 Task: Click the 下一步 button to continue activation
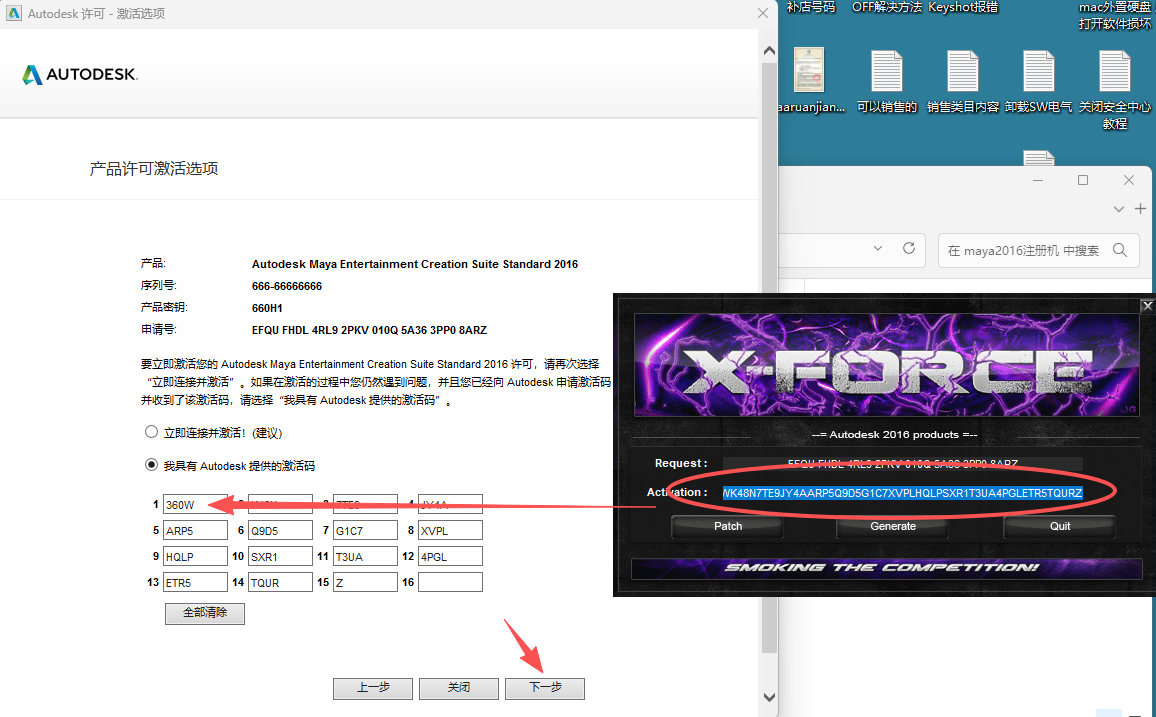click(x=544, y=688)
